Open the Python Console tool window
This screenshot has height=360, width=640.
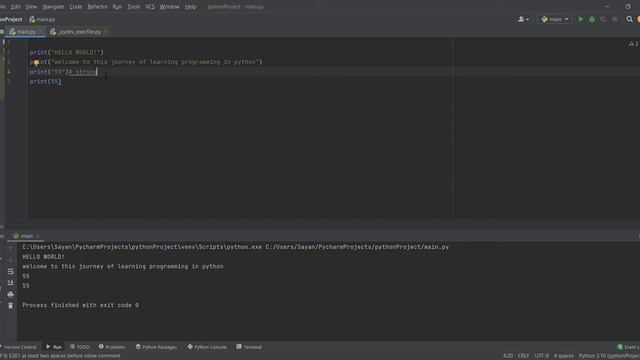(x=207, y=347)
